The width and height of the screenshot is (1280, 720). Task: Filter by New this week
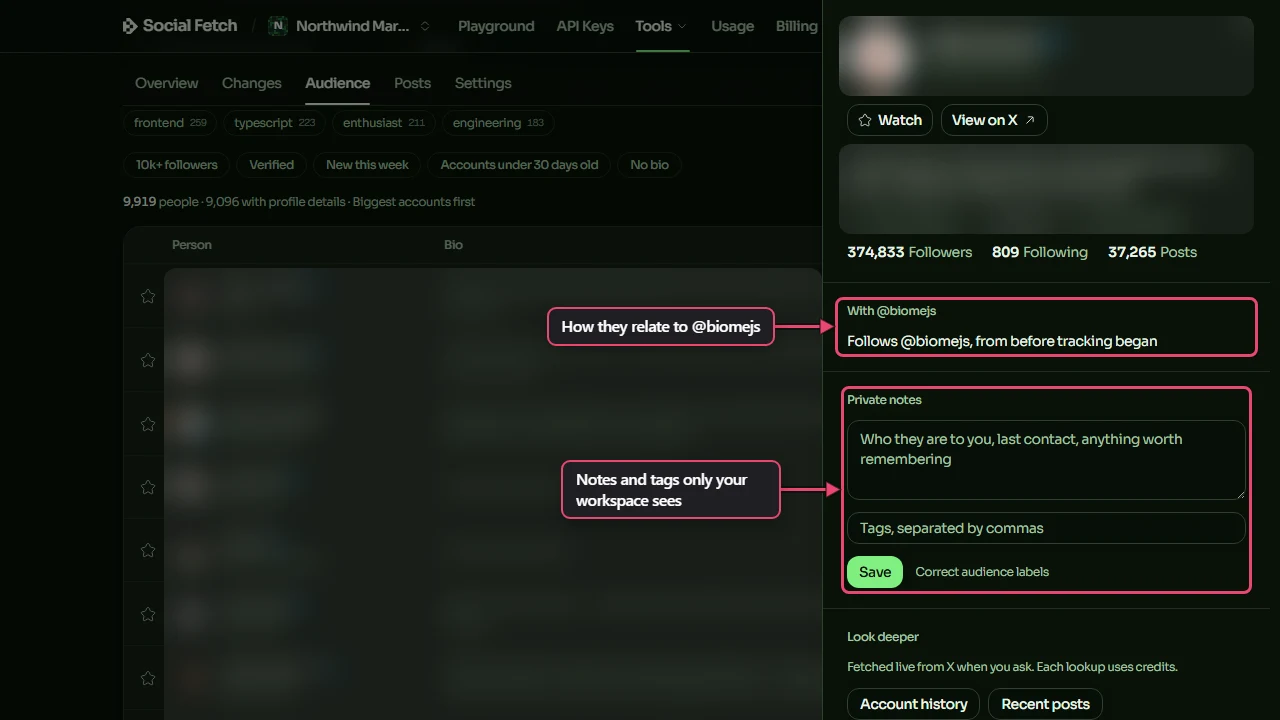point(367,165)
